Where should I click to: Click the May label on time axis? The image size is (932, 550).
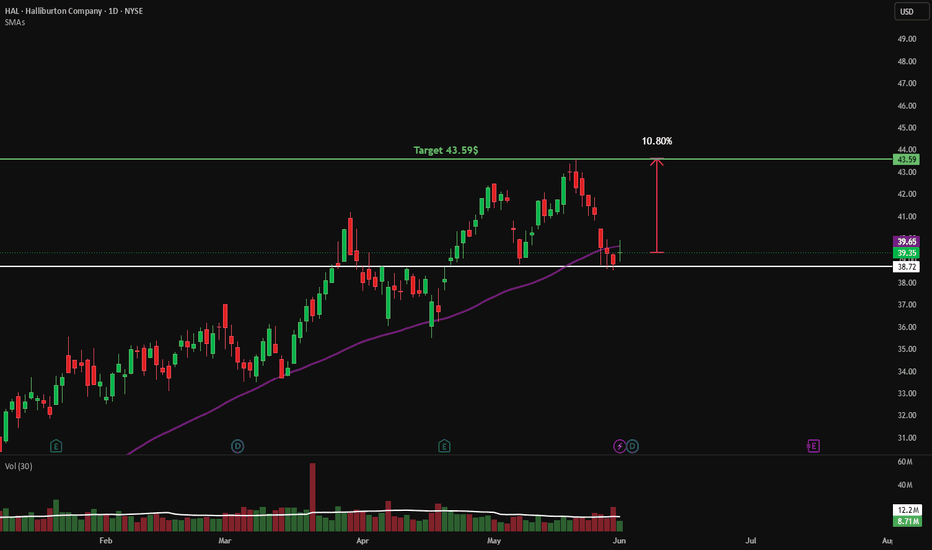point(494,540)
